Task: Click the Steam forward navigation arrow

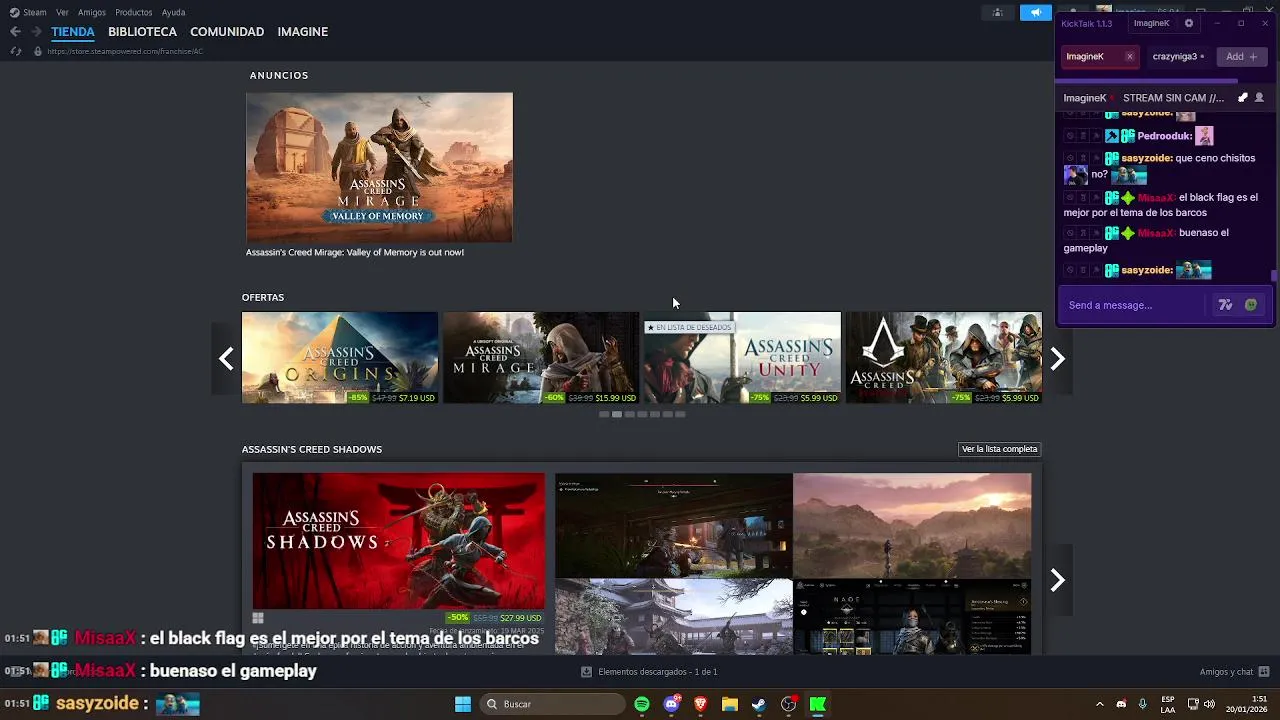Action: pyautogui.click(x=36, y=32)
